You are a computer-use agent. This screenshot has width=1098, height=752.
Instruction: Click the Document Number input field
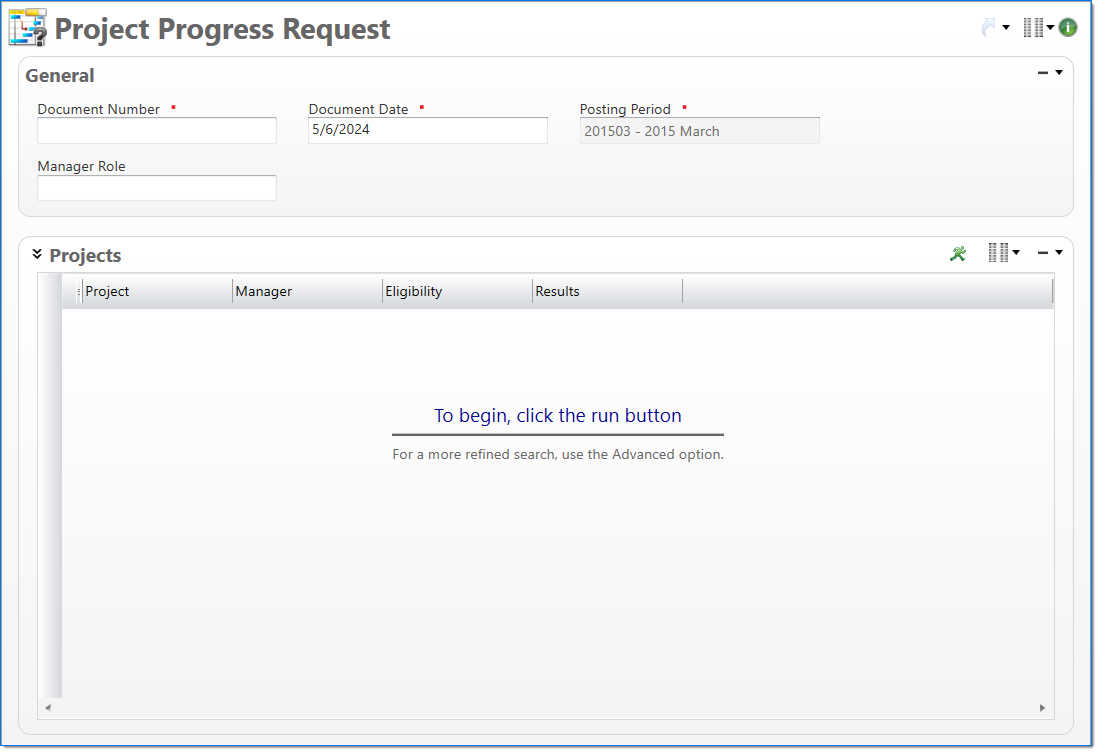157,131
